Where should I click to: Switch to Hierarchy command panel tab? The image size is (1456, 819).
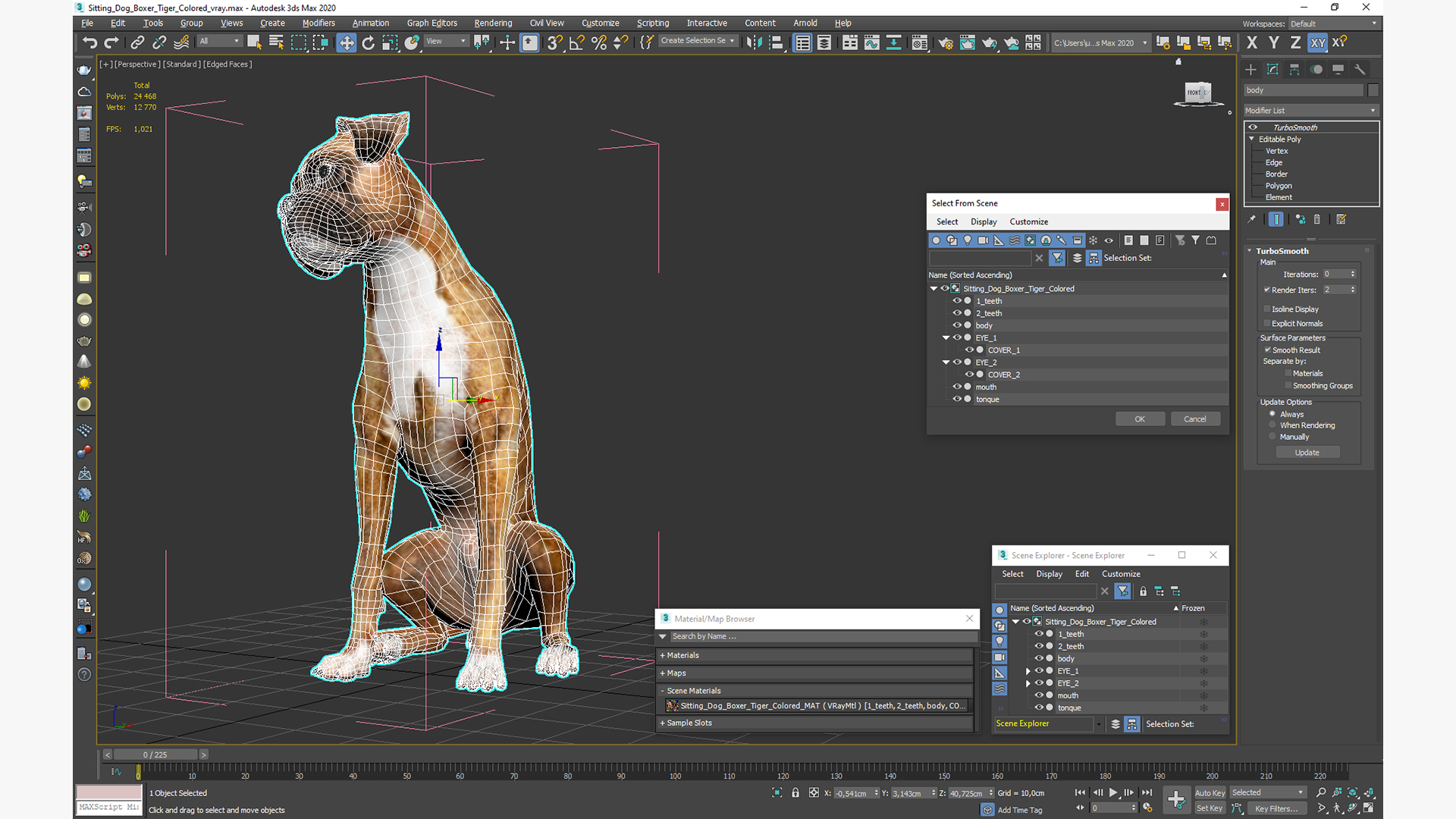coord(1294,69)
